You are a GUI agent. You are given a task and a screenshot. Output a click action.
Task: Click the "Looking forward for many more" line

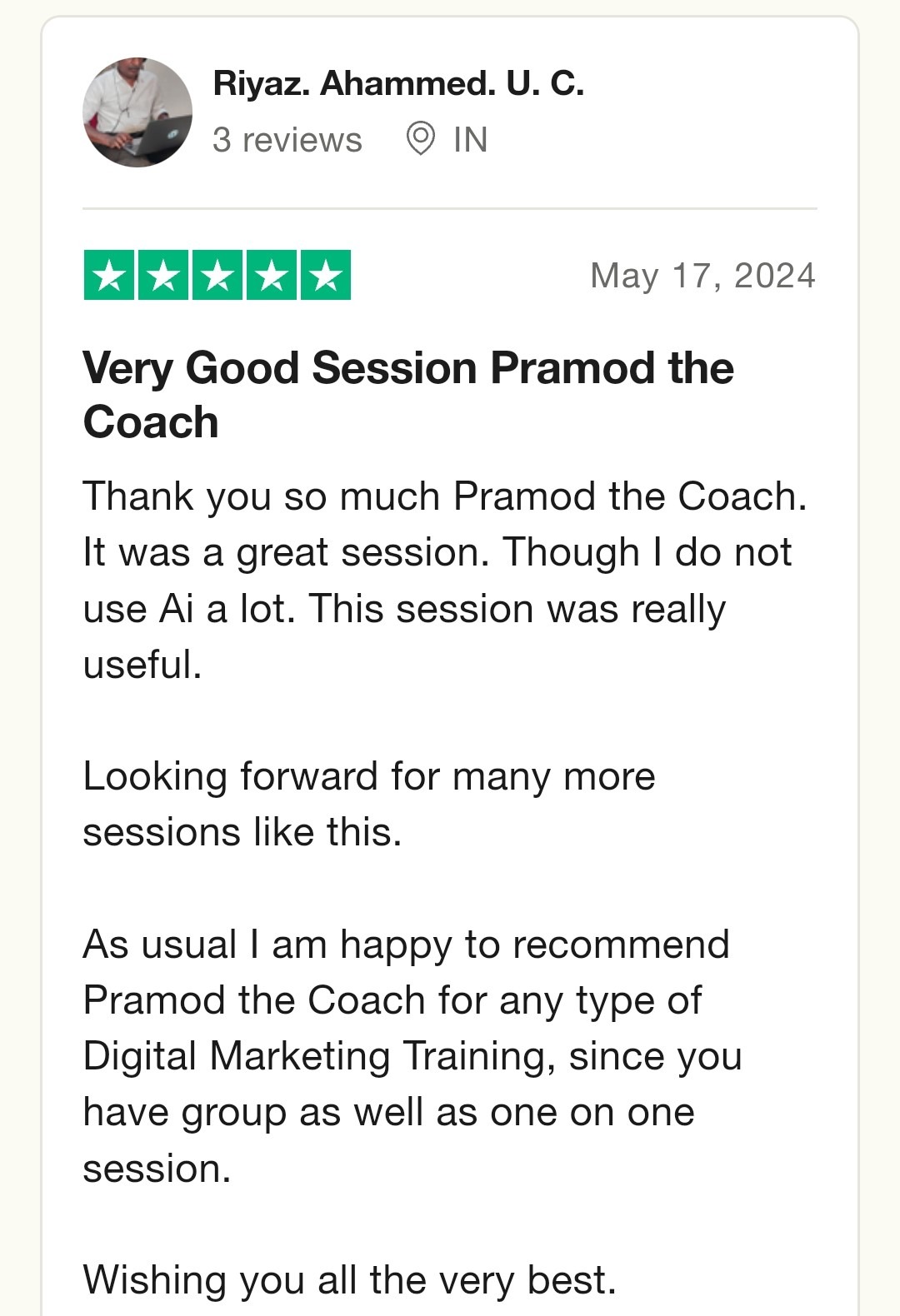click(x=369, y=776)
